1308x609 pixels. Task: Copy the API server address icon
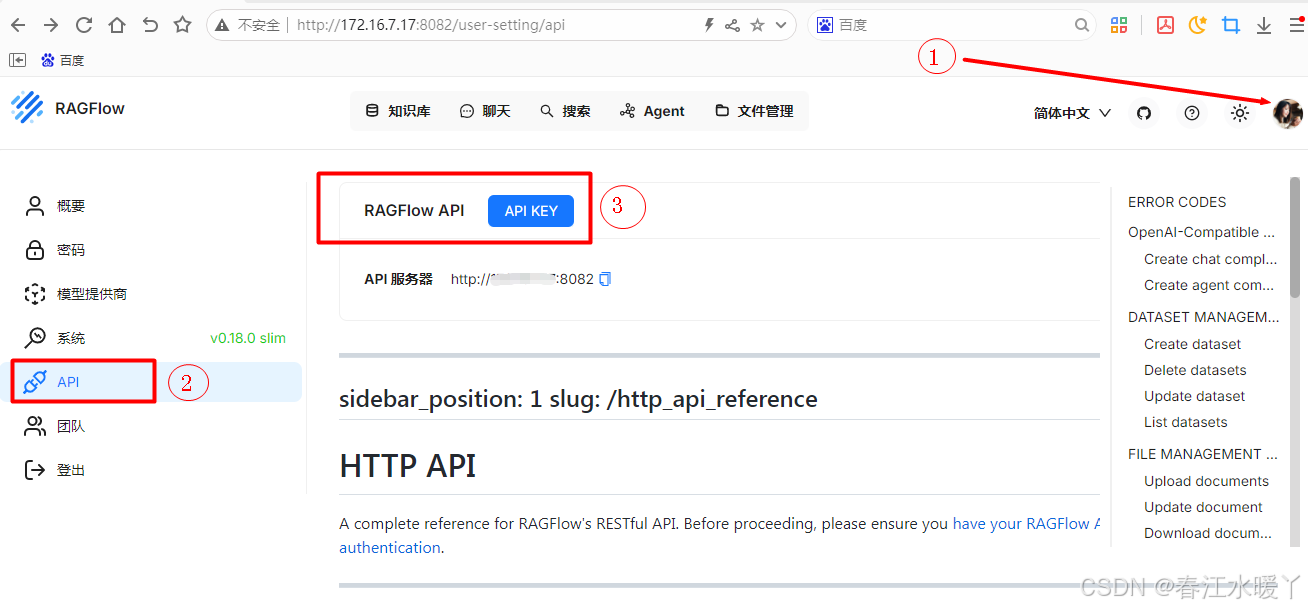coord(604,279)
